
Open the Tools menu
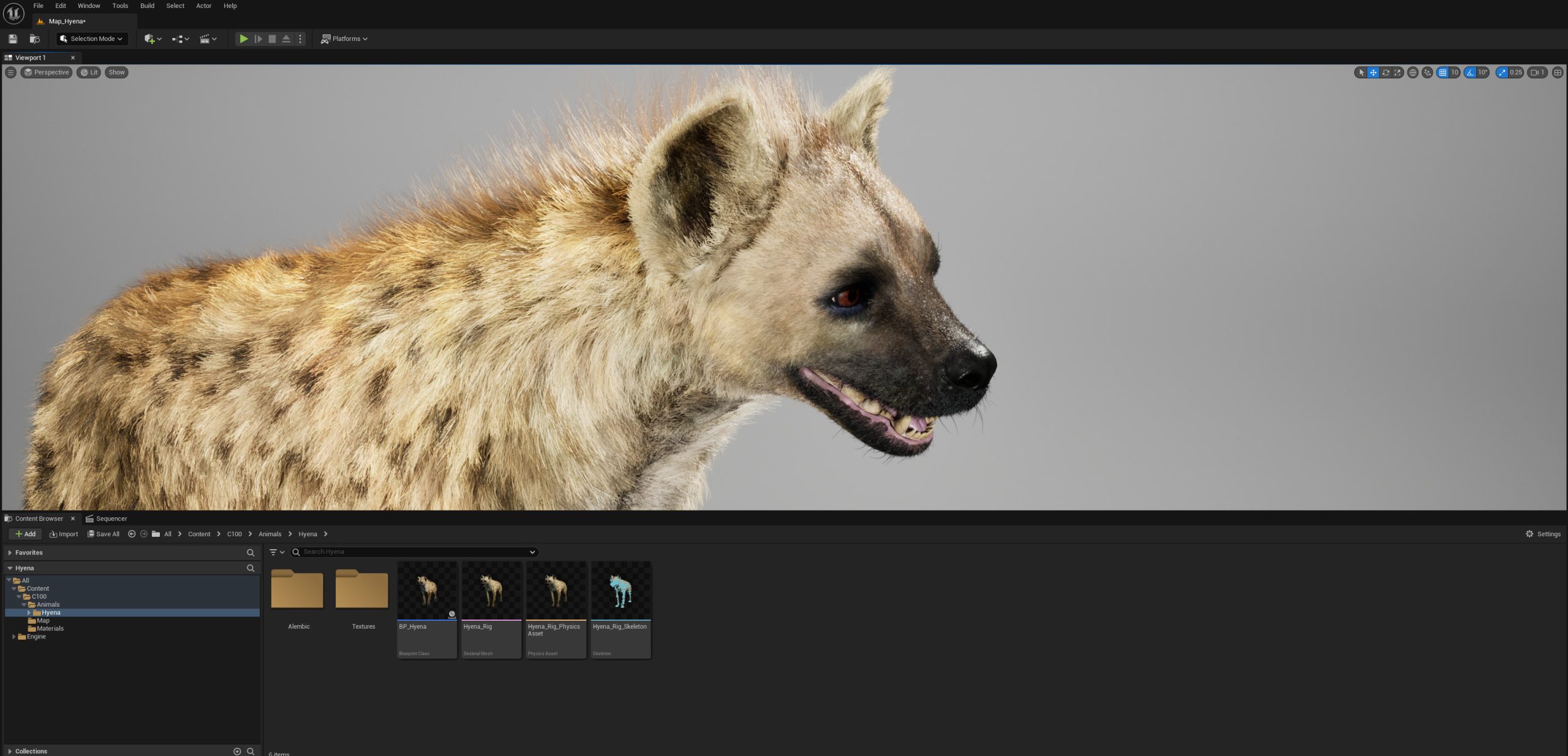[120, 6]
